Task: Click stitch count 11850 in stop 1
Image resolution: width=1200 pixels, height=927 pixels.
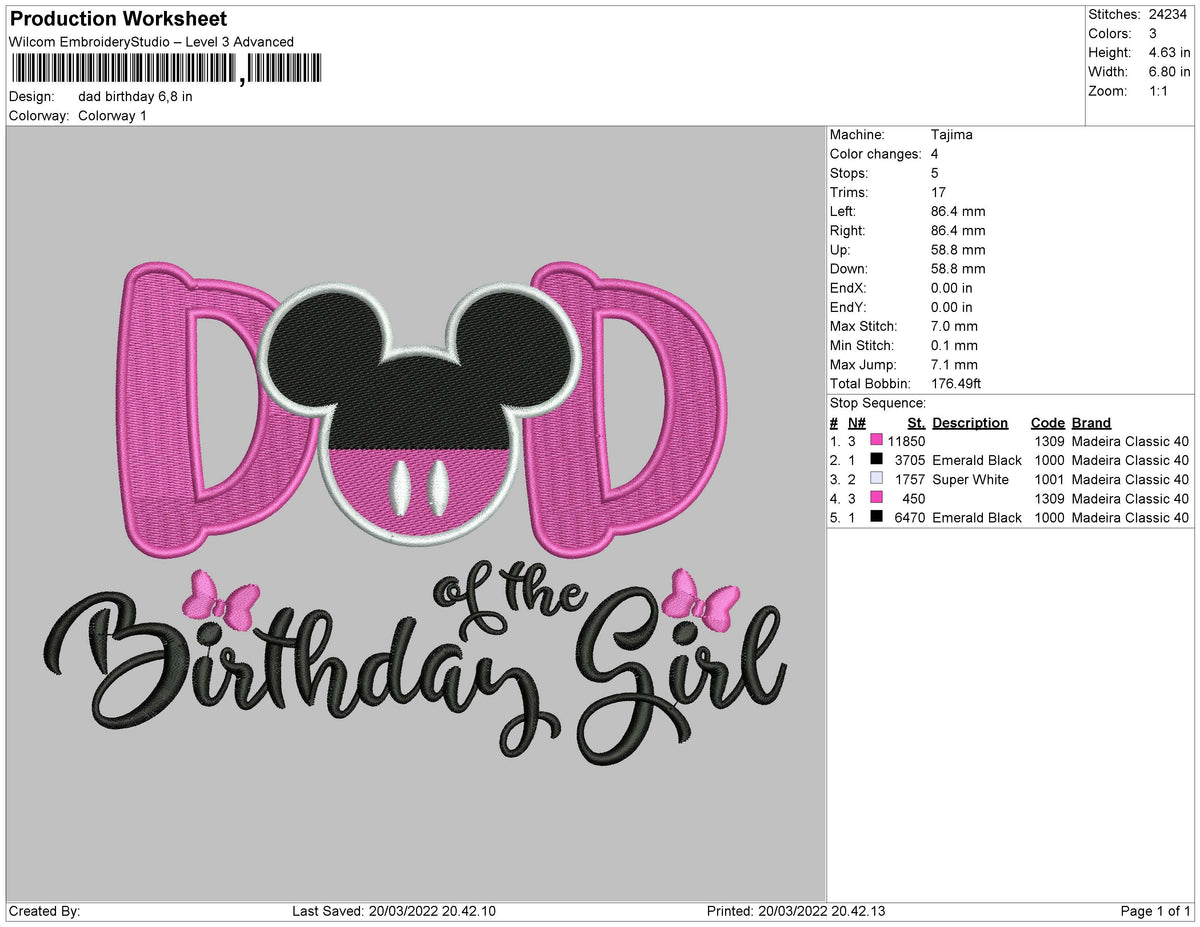Action: pyautogui.click(x=906, y=441)
